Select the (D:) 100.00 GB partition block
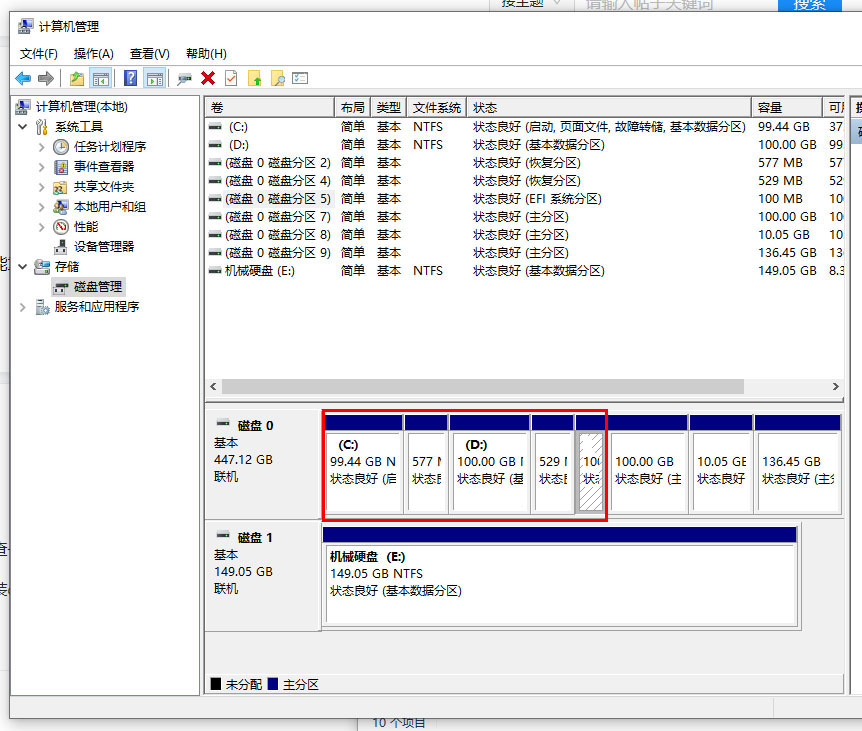This screenshot has height=731, width=862. 490,464
